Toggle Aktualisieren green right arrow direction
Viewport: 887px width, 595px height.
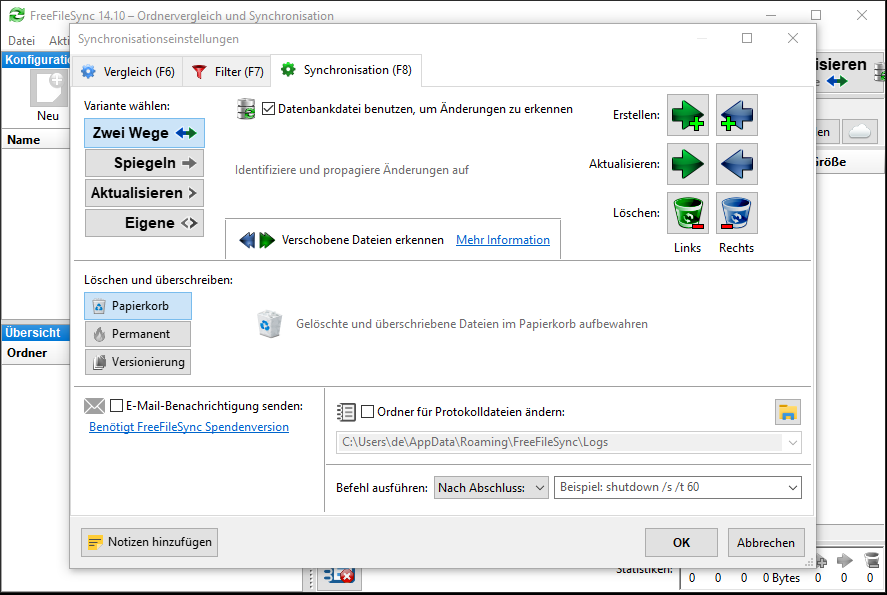click(x=687, y=164)
